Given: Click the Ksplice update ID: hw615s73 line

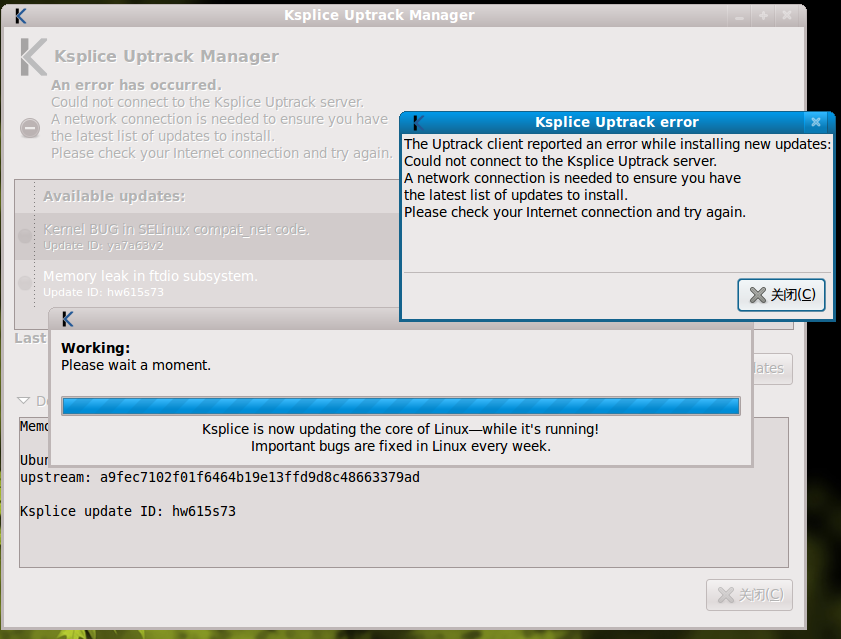Looking at the screenshot, I should [x=128, y=511].
